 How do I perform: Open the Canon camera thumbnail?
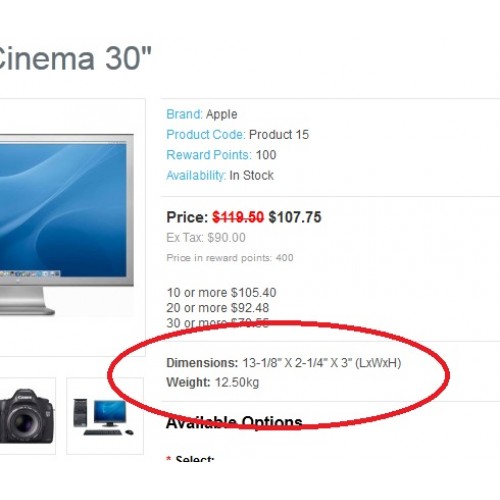coord(27,416)
